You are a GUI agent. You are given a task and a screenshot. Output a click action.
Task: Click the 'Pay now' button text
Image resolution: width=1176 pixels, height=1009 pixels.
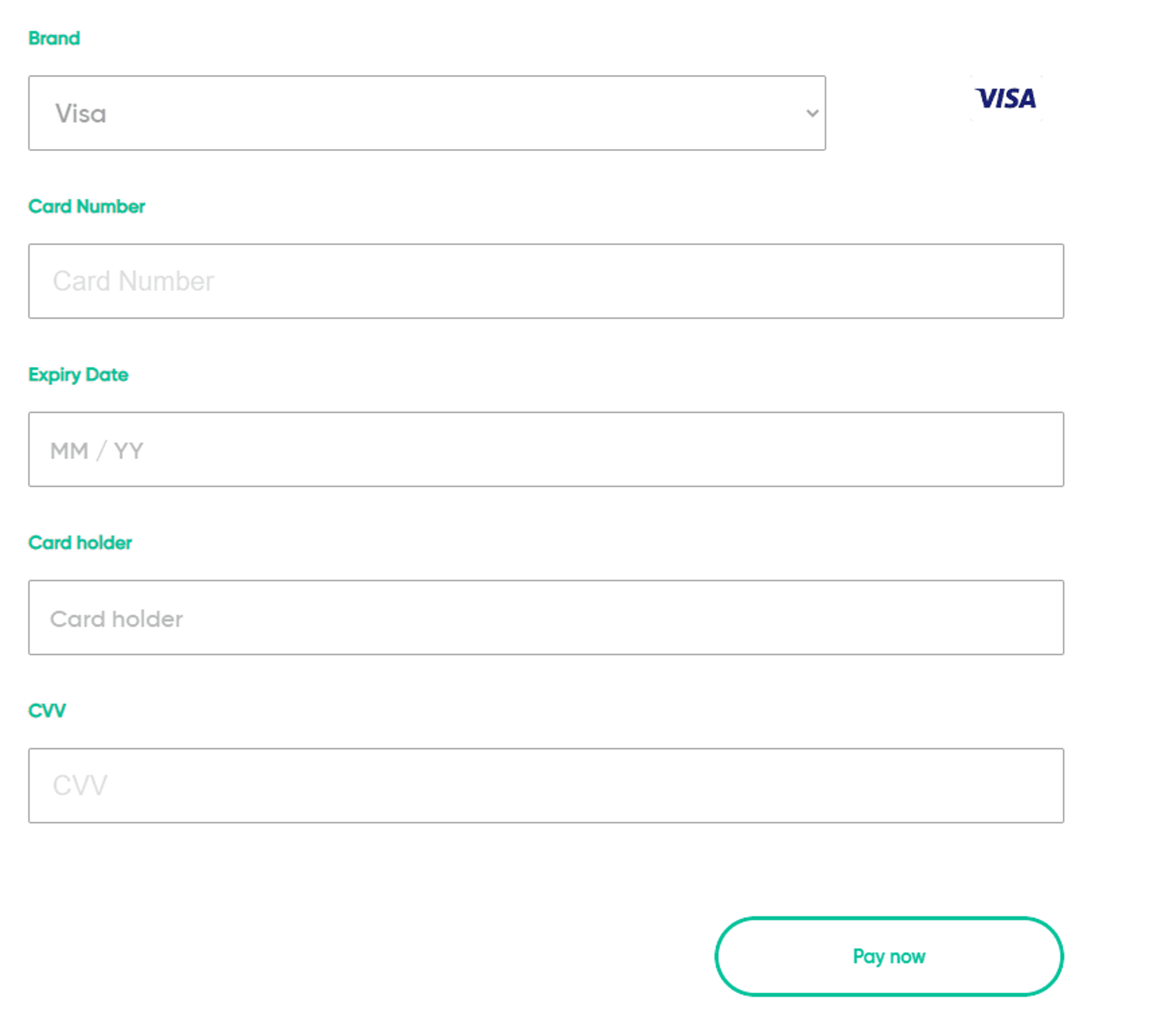click(x=889, y=956)
